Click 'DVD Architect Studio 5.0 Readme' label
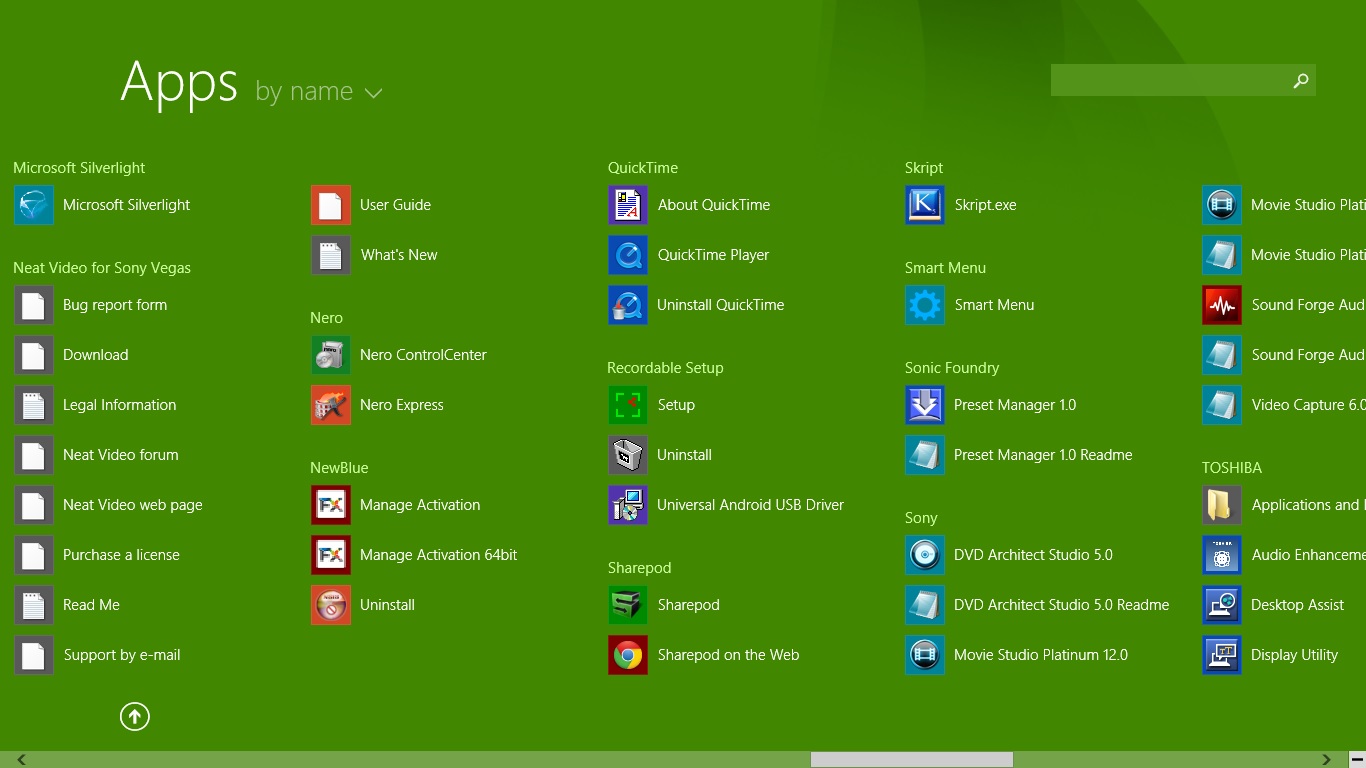 click(1062, 605)
